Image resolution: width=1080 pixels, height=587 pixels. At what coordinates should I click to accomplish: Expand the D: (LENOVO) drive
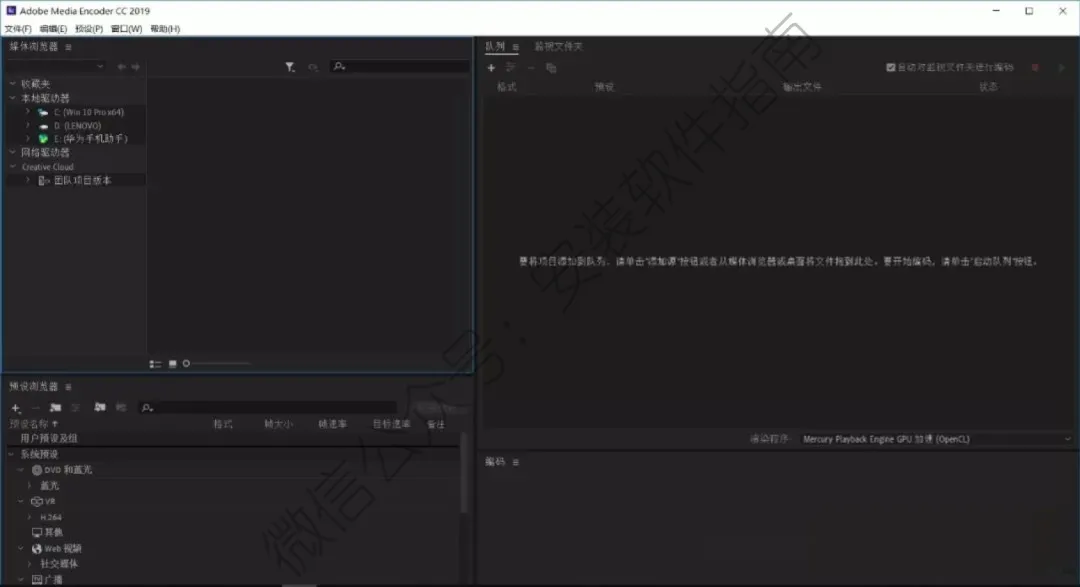28,125
